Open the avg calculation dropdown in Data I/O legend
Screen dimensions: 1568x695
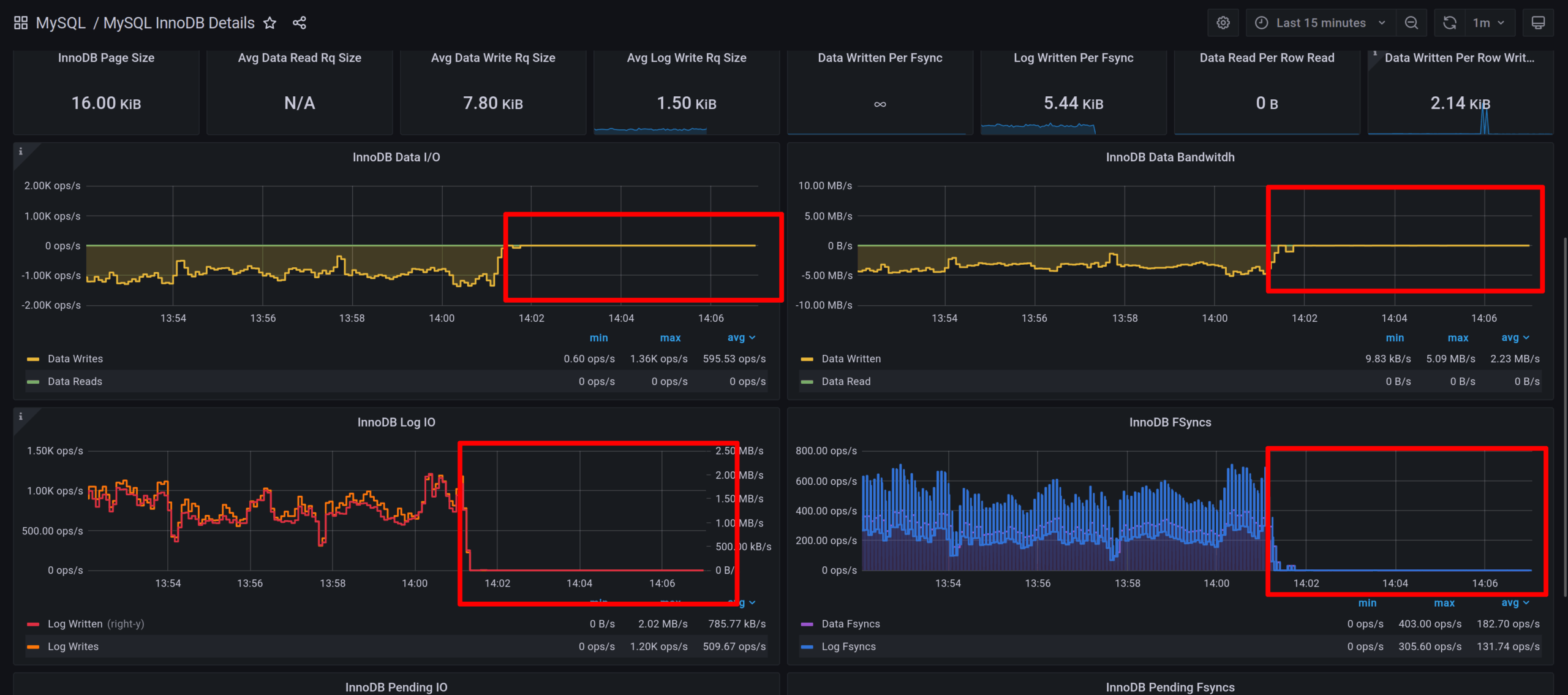click(741, 337)
